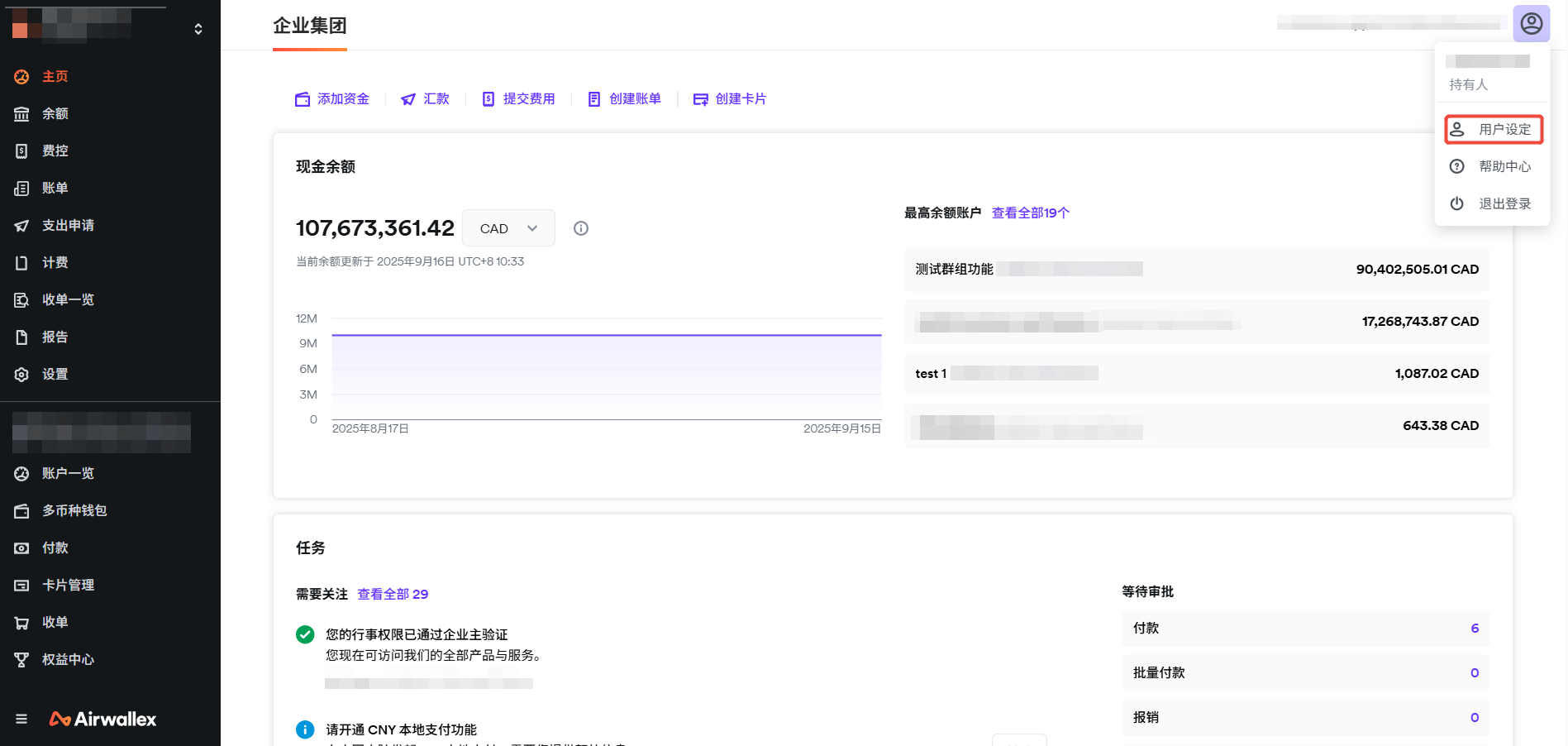Open the CAD currency dropdown
This screenshot has height=746, width=1568.
coord(508,228)
